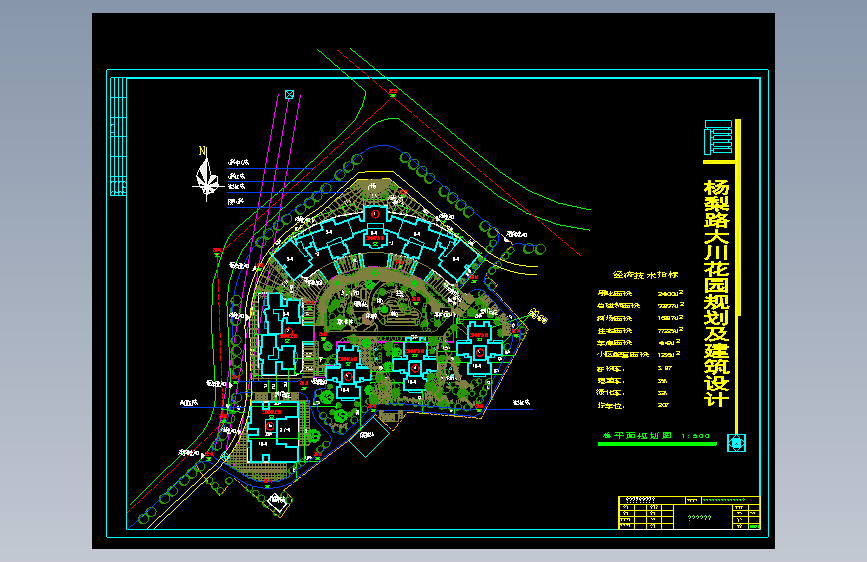Viewport: 867px width, 562px height.
Task: Click the cyan logo block above the yellow title
Action: pyautogui.click(x=718, y=137)
